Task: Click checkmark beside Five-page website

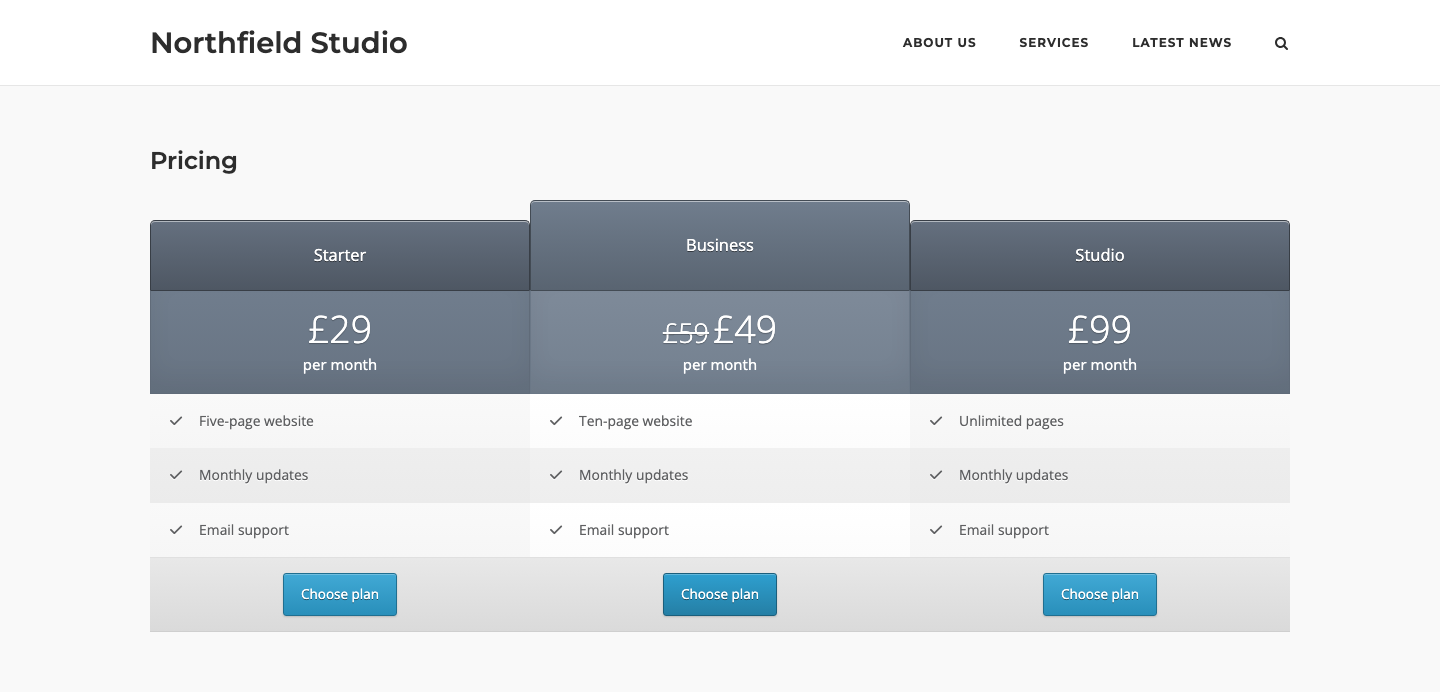Action: click(x=176, y=421)
